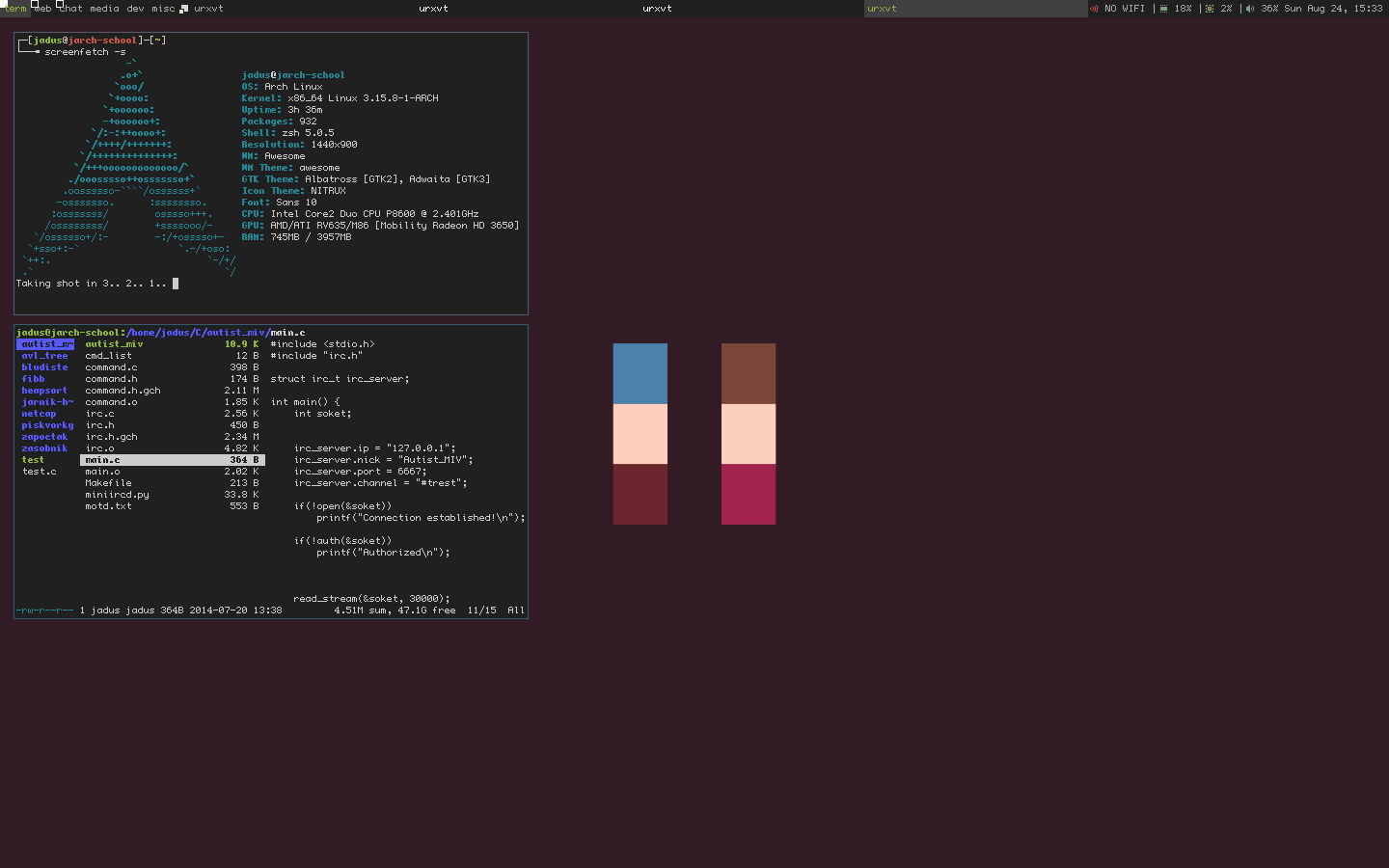
Task: Select the miniircd.py file row
Action: pyautogui.click(x=172, y=495)
